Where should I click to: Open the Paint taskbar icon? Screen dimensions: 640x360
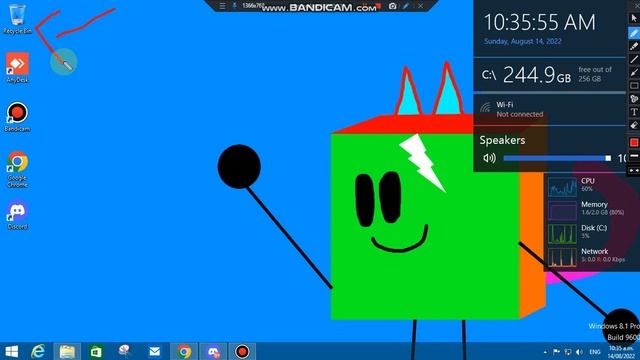[125, 351]
